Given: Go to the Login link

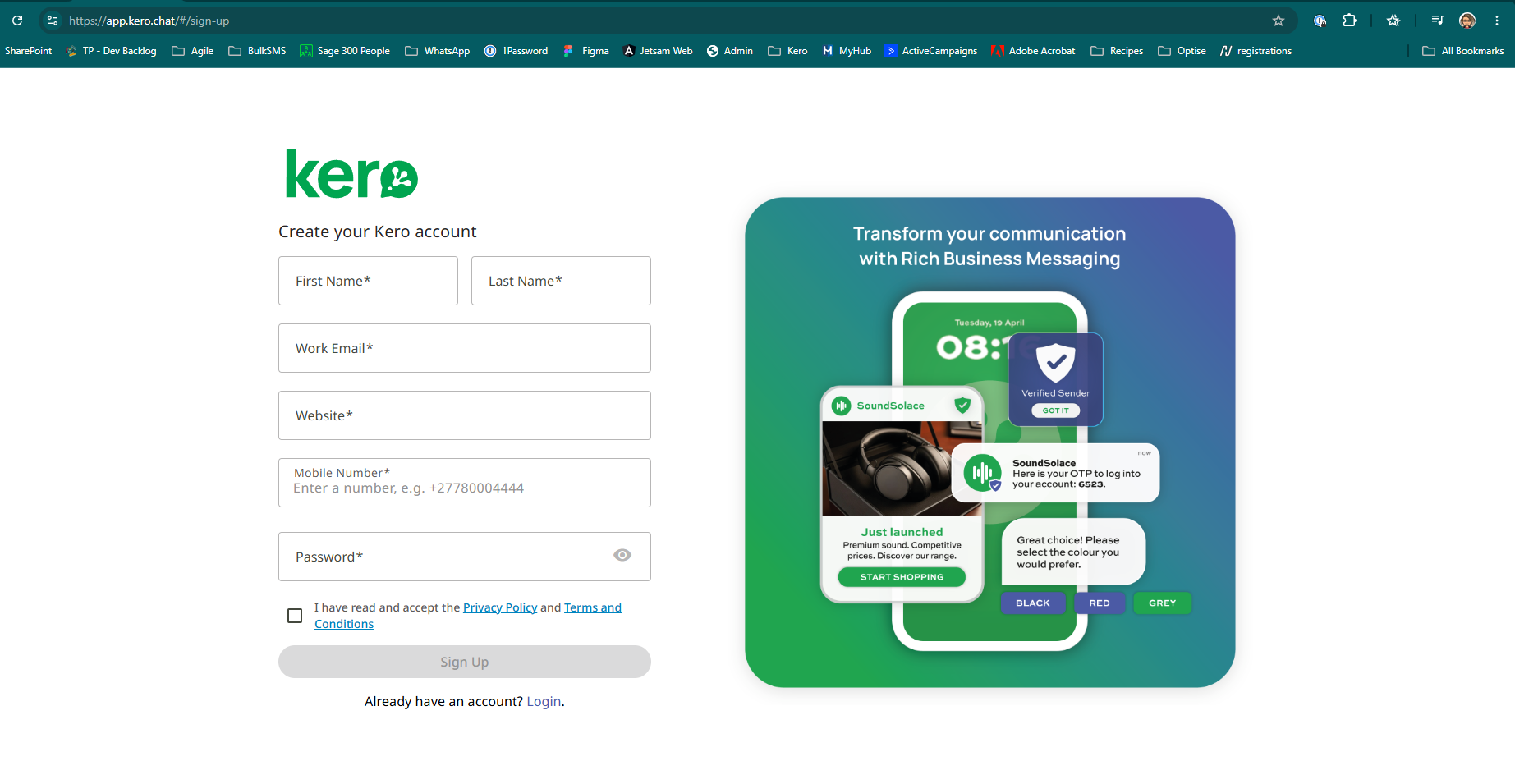Looking at the screenshot, I should point(544,701).
